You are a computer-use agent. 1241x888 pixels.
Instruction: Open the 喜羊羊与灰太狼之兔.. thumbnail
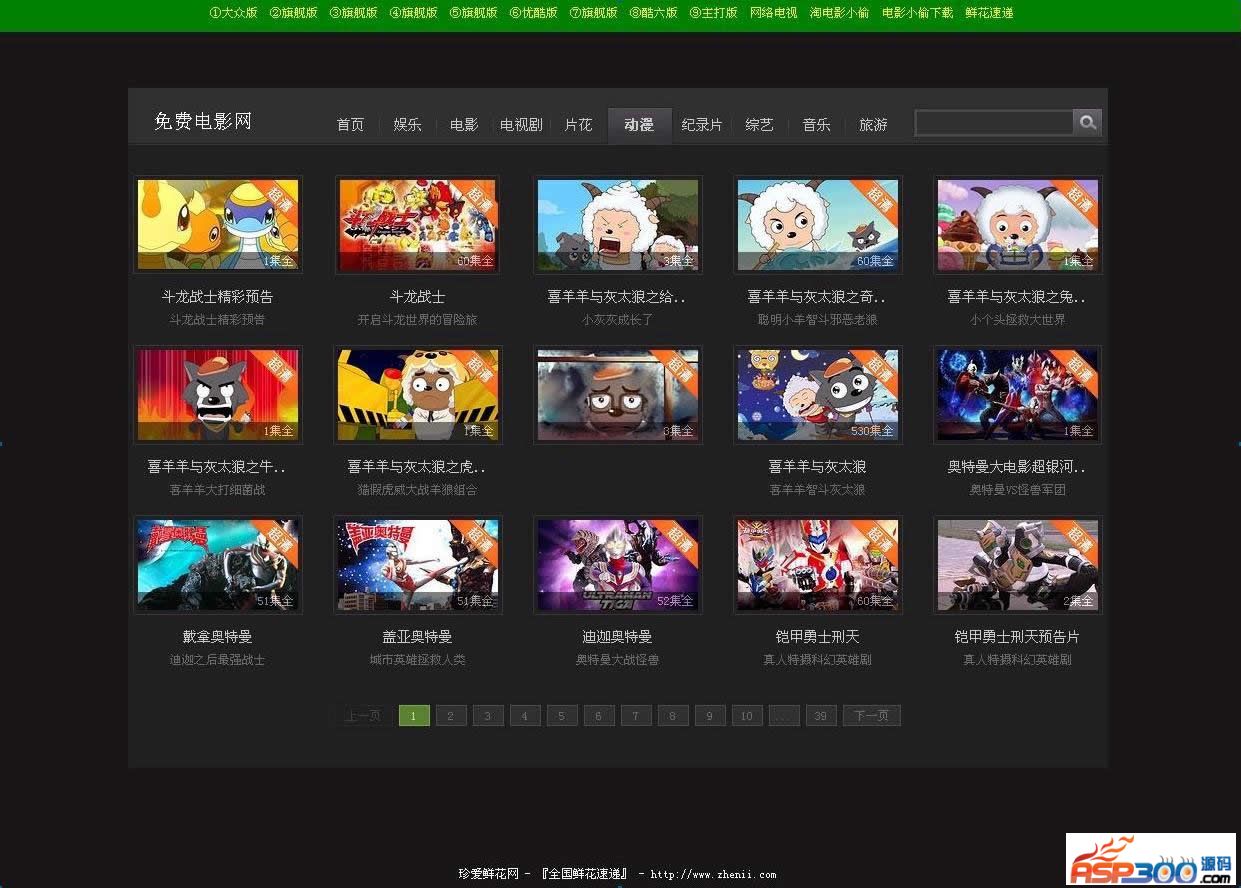pos(1018,225)
